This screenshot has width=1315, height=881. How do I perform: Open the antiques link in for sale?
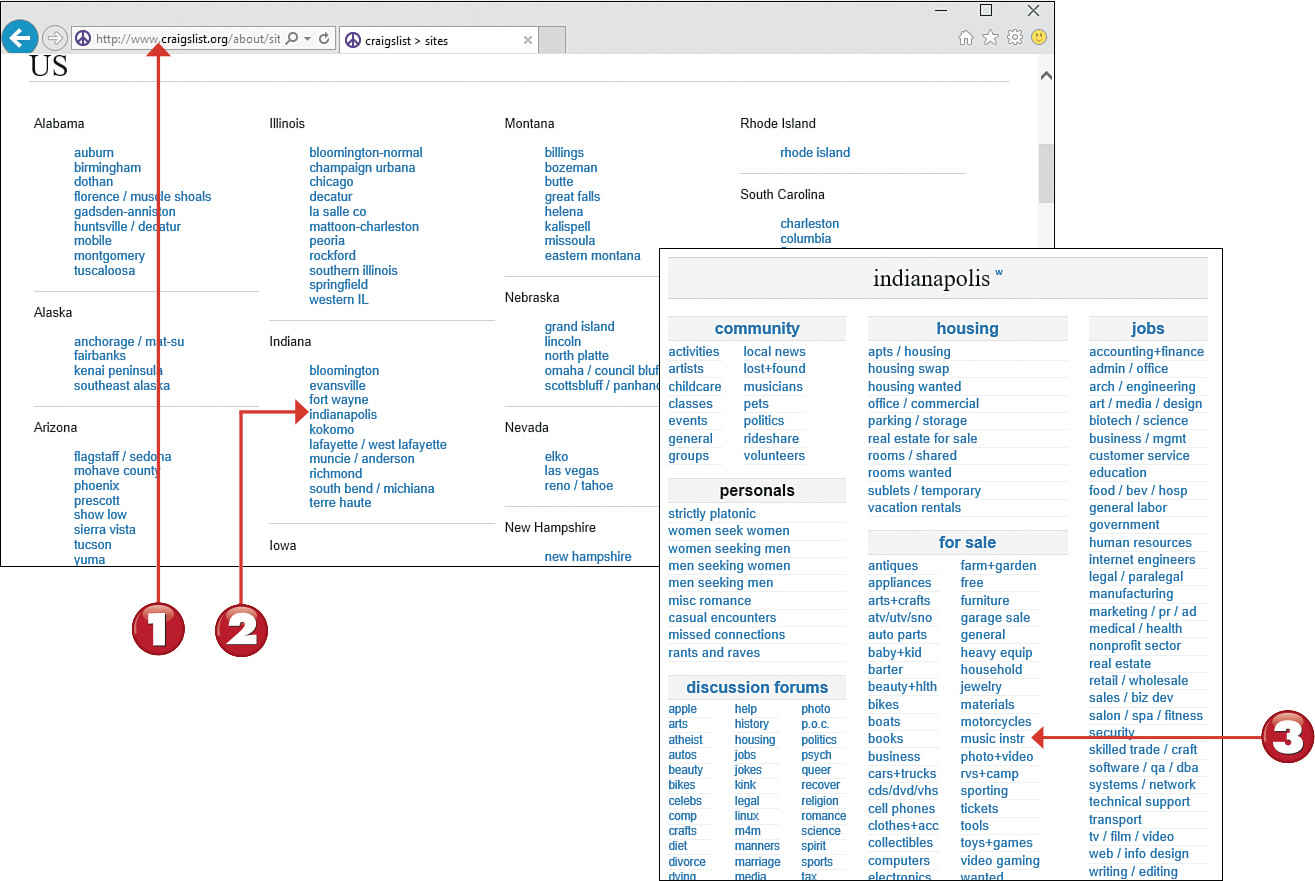pyautogui.click(x=893, y=566)
